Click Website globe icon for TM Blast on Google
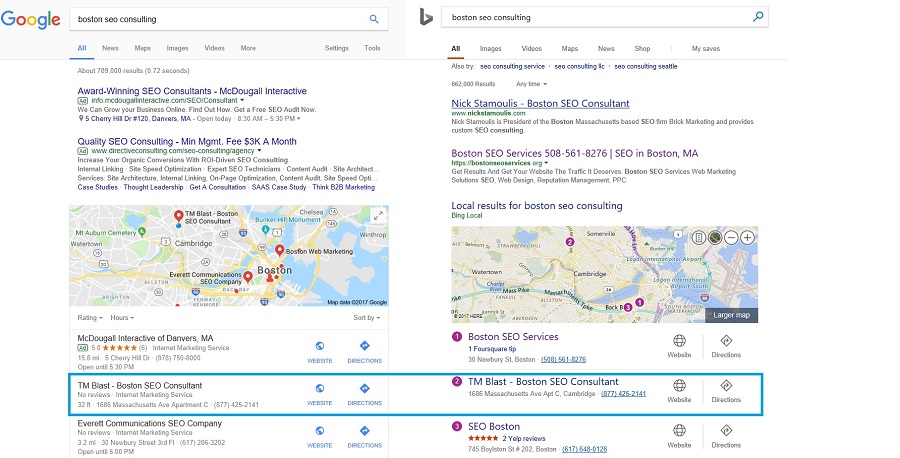 (x=320, y=388)
